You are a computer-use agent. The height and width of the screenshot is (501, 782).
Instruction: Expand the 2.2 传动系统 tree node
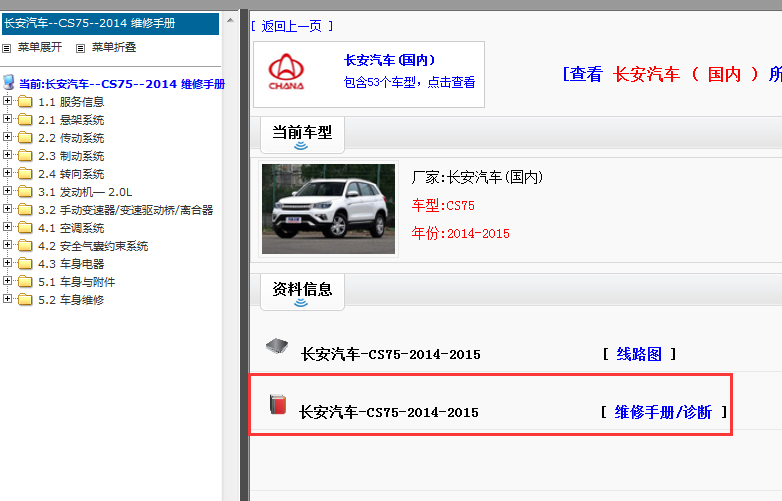coord(7,137)
